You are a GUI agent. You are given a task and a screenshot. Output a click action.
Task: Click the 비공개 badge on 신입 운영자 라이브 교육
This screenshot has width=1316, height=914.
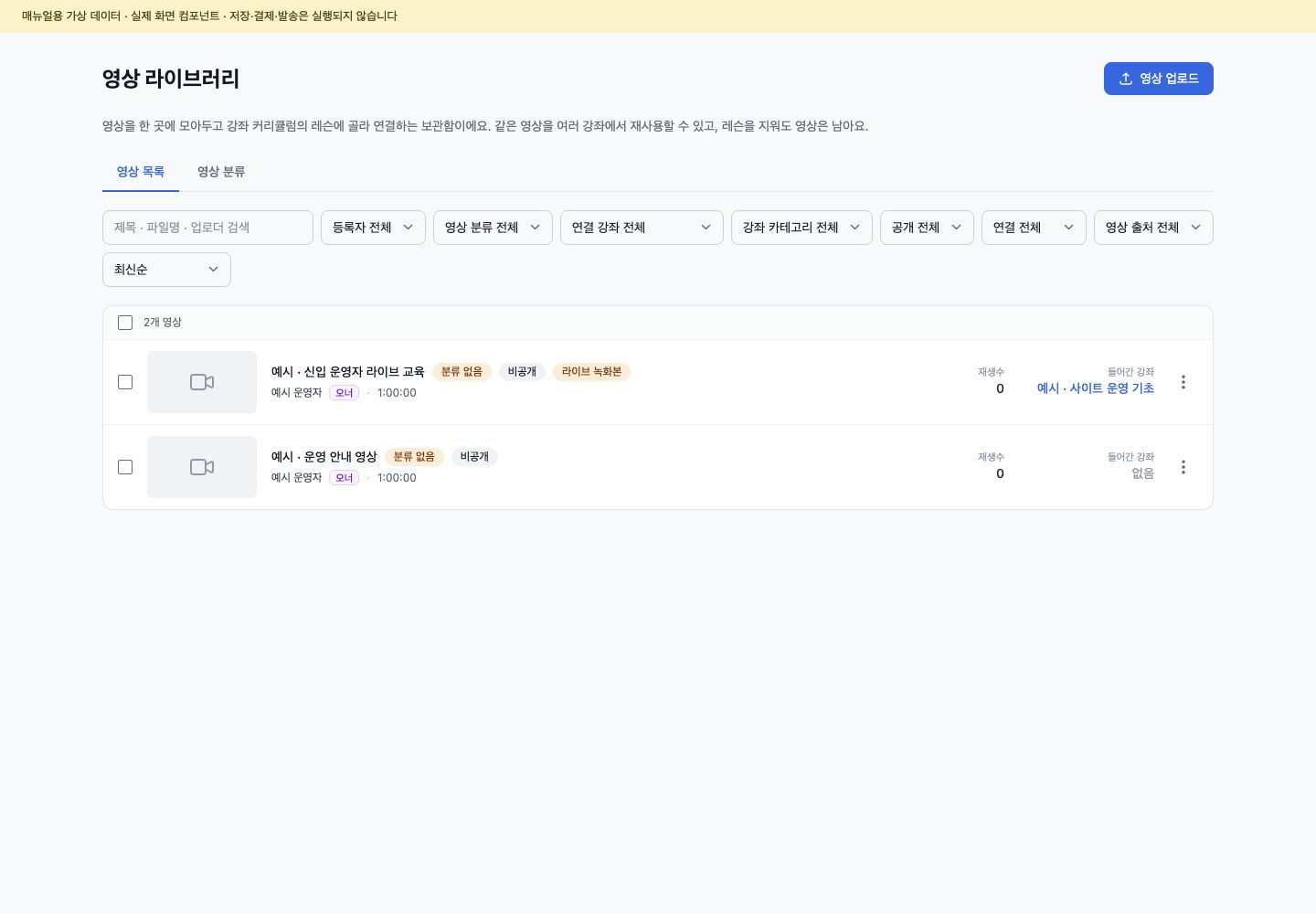point(522,372)
